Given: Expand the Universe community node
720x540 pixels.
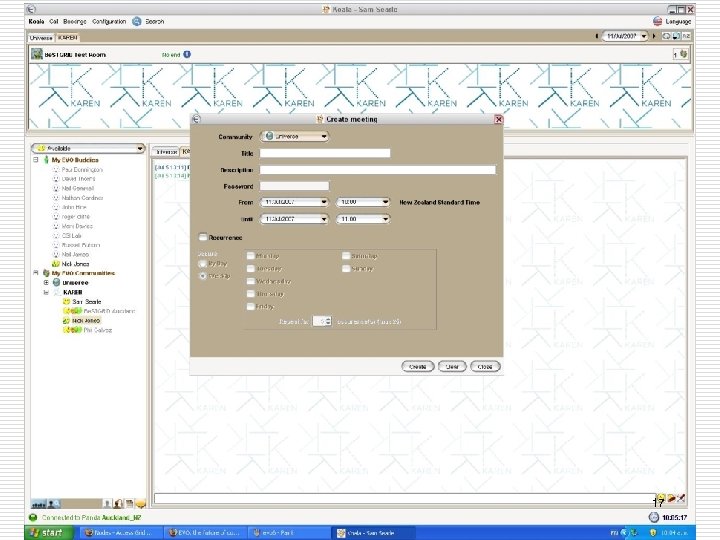Looking at the screenshot, I should pyautogui.click(x=46, y=282).
